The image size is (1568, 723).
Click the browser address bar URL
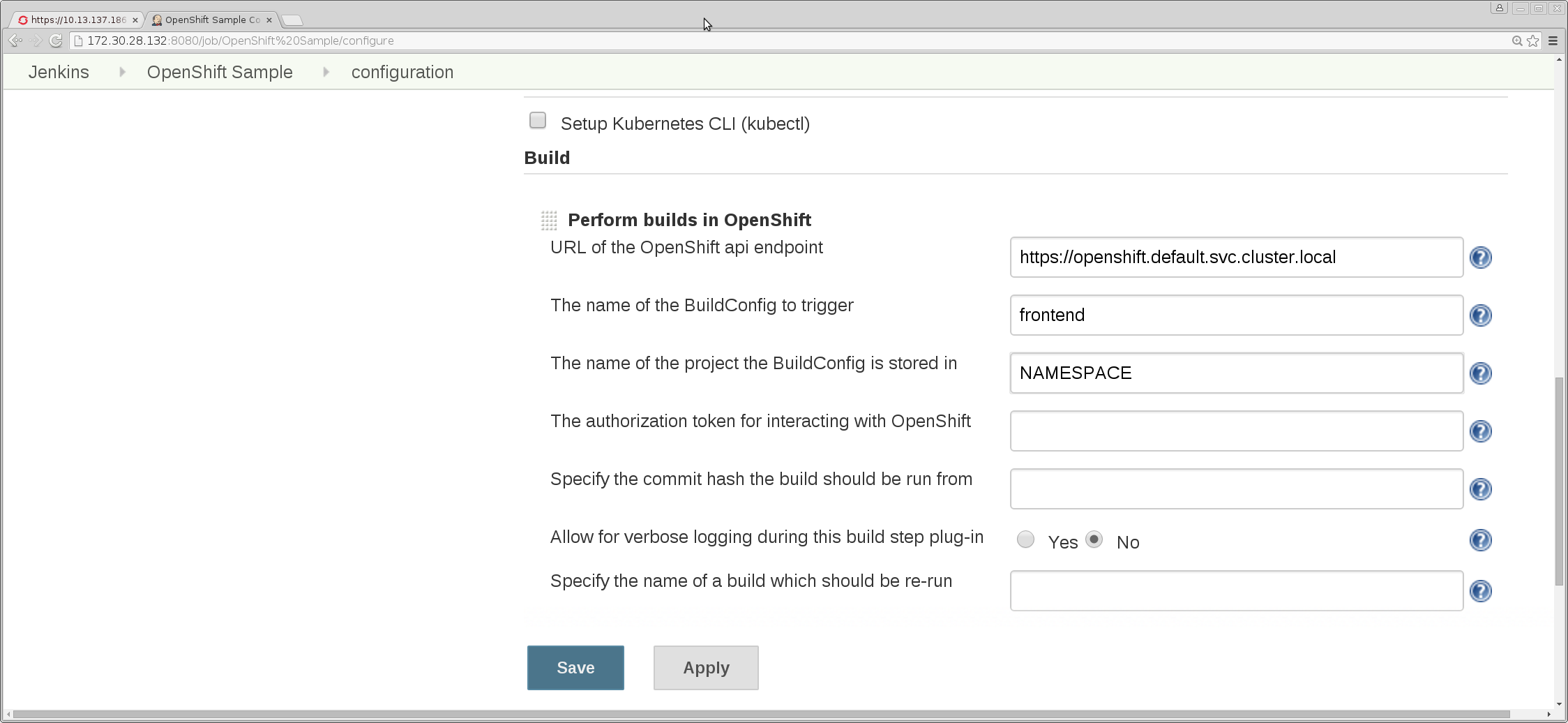pos(241,40)
